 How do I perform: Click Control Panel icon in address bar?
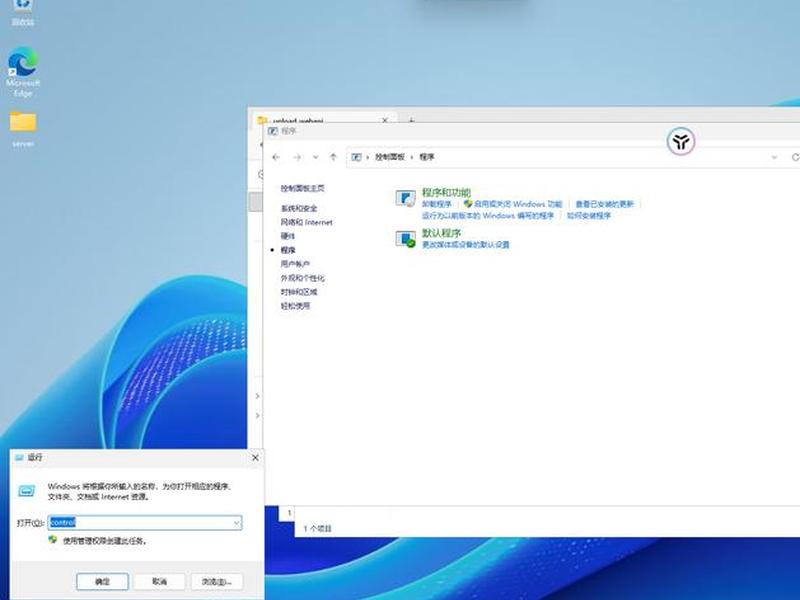pyautogui.click(x=357, y=157)
